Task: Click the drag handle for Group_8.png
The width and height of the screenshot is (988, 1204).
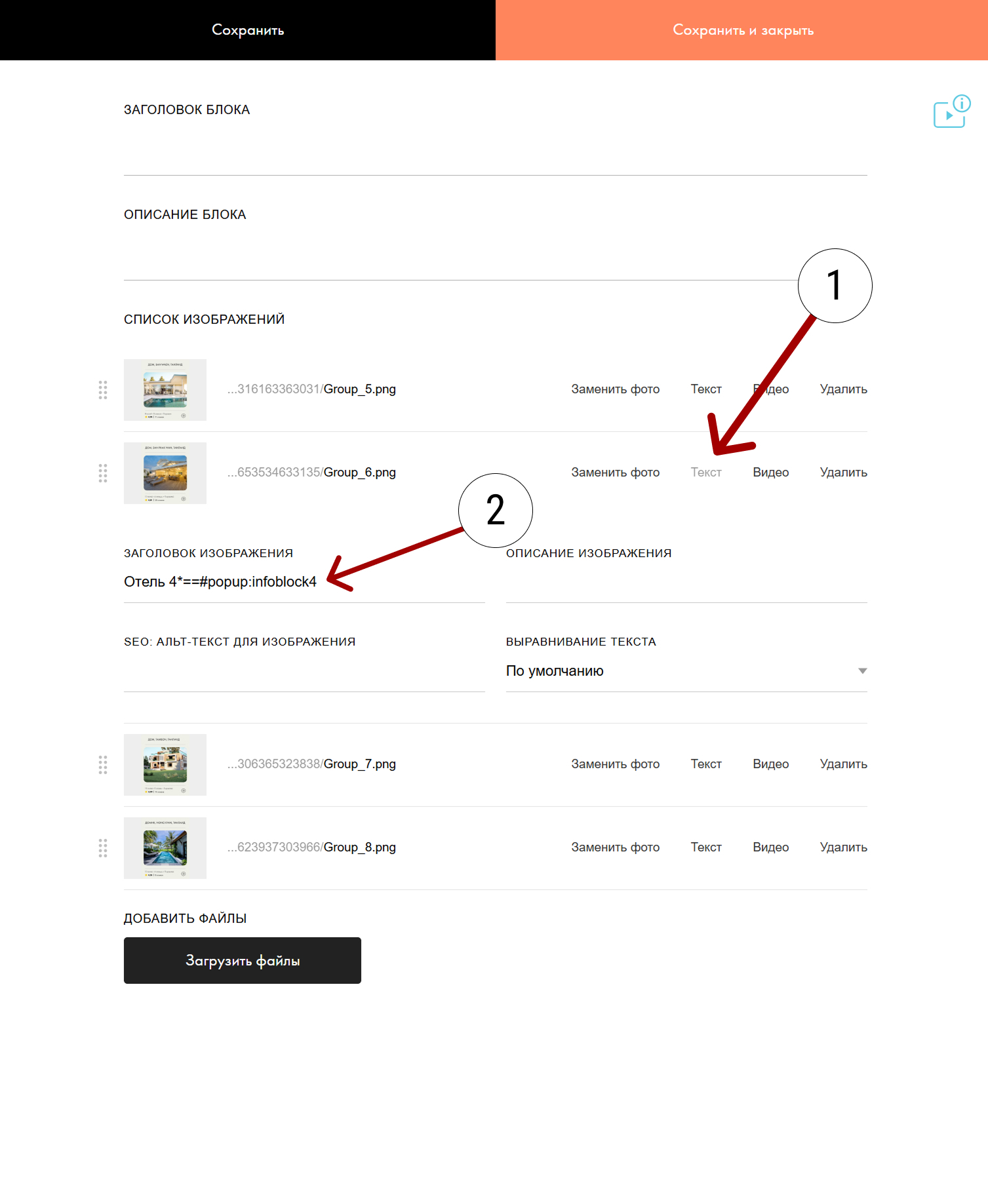Action: (x=103, y=848)
